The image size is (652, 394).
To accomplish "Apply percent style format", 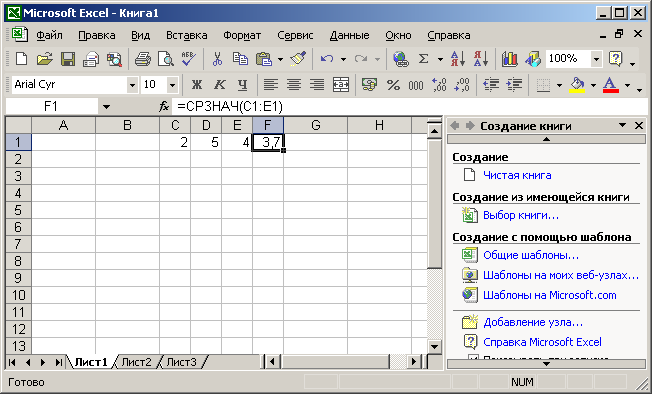I will pyautogui.click(x=393, y=85).
